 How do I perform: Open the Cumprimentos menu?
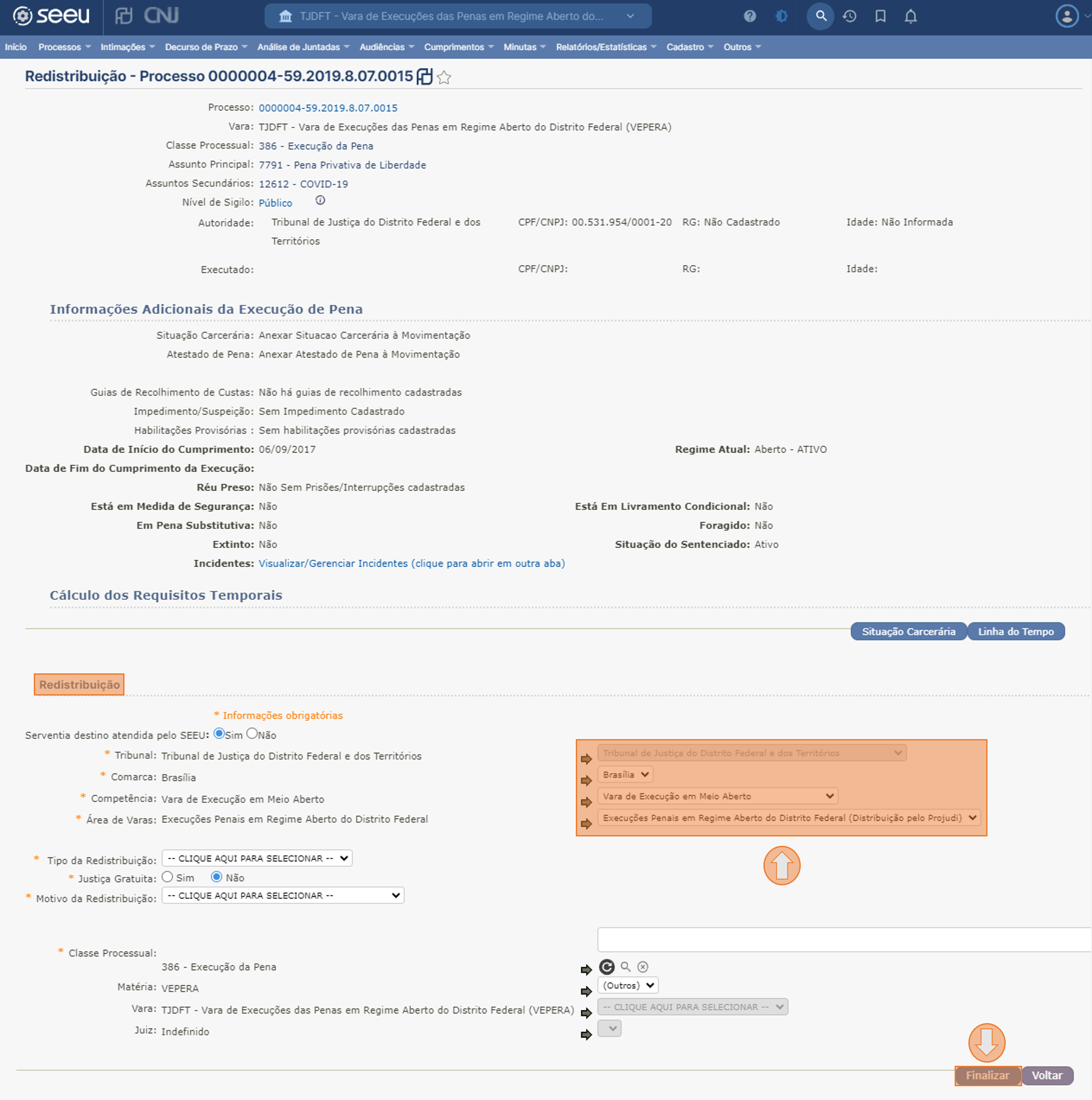pyautogui.click(x=458, y=47)
